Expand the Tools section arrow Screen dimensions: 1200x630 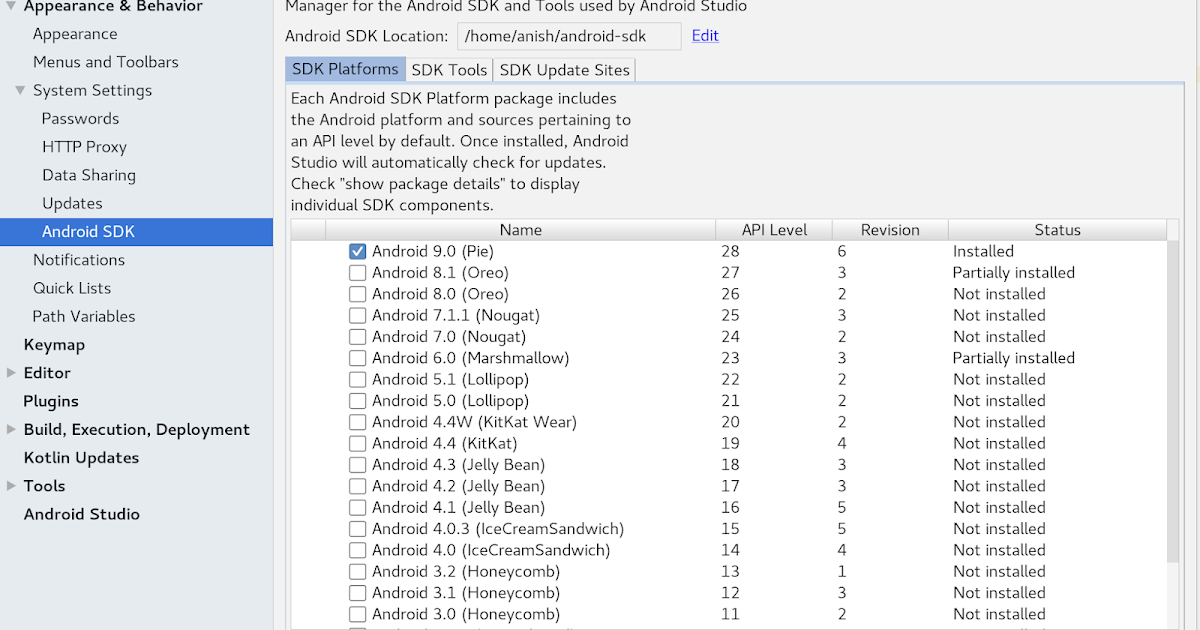pyautogui.click(x=11, y=486)
